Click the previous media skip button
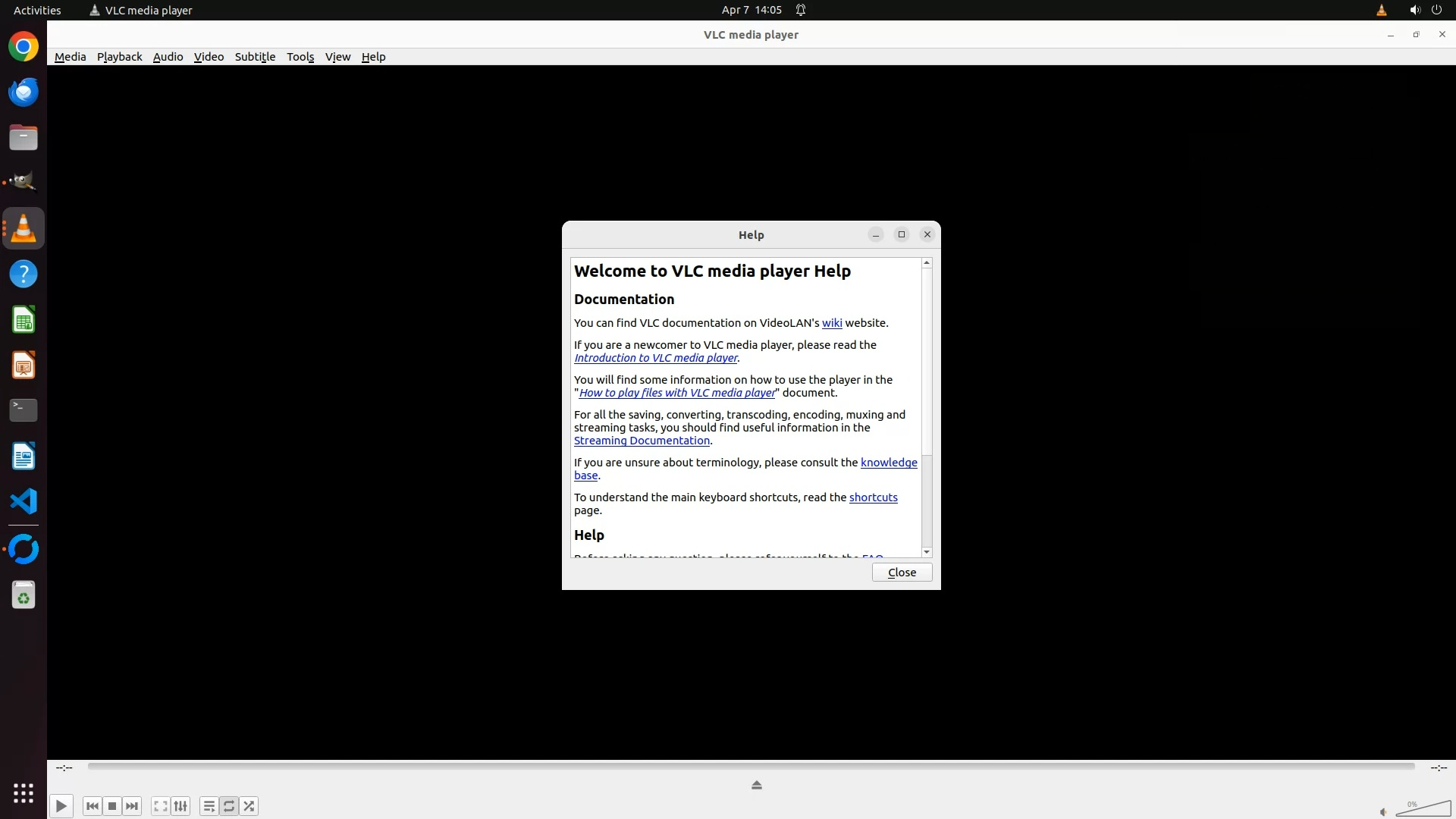This screenshot has width=1456, height=819. point(93,806)
